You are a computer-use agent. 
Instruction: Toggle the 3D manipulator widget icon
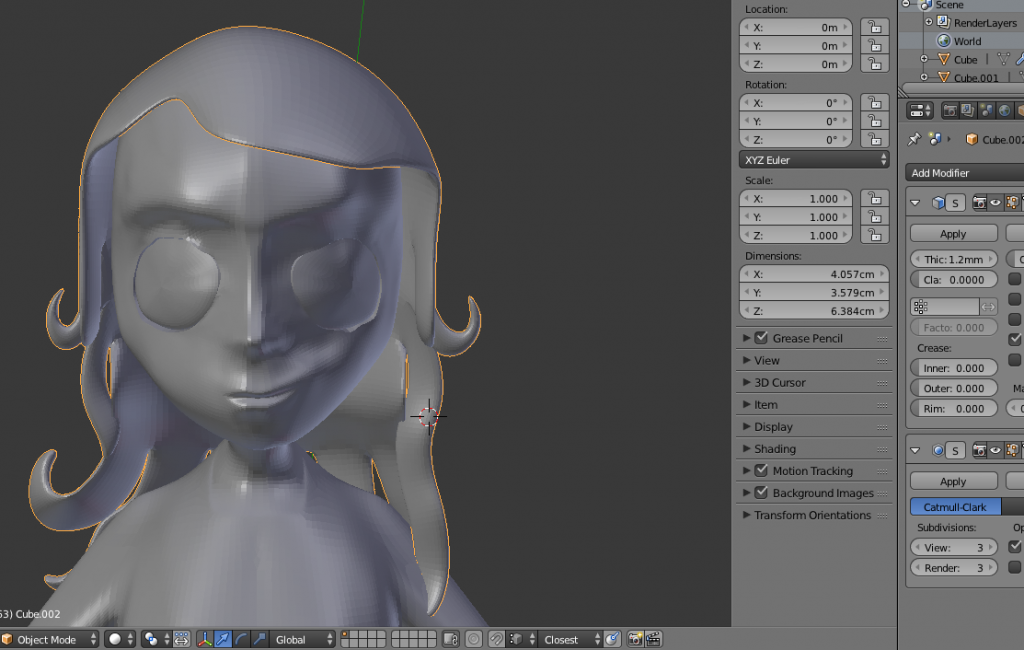[x=205, y=639]
